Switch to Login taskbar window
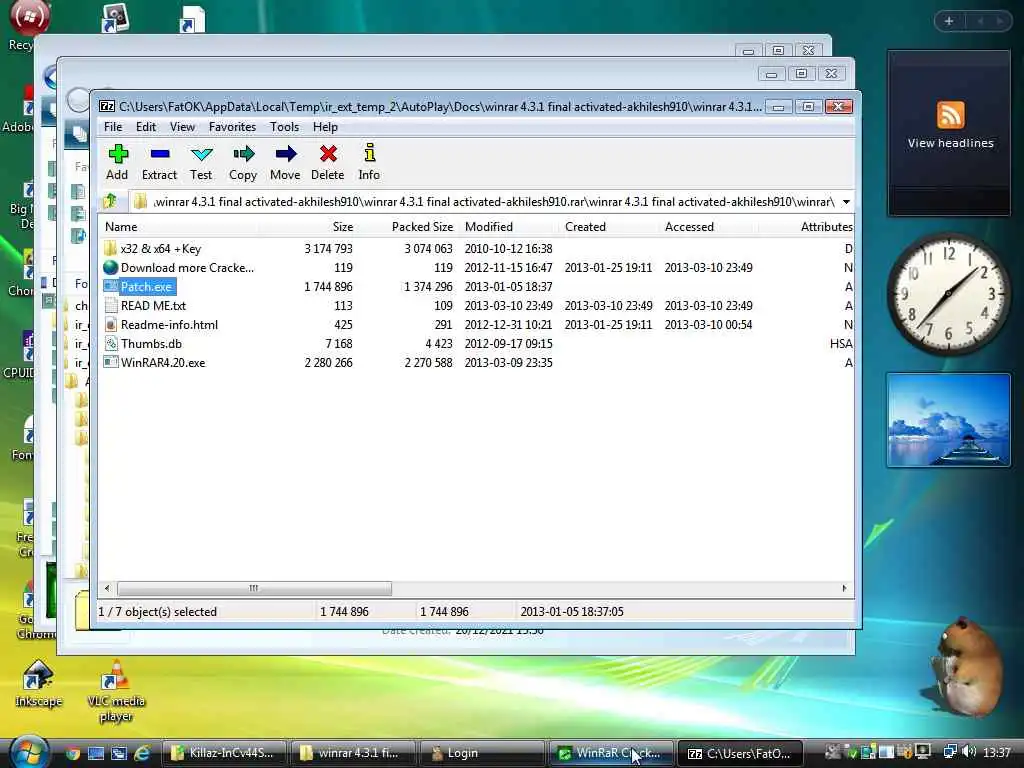The width and height of the screenshot is (1024, 768). point(482,753)
